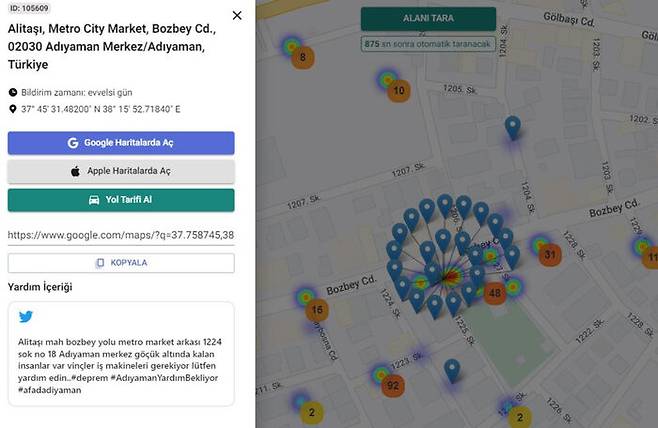The height and width of the screenshot is (428, 658).
Task: Get directions with Yol Tarifi Al
Action: click(x=121, y=199)
